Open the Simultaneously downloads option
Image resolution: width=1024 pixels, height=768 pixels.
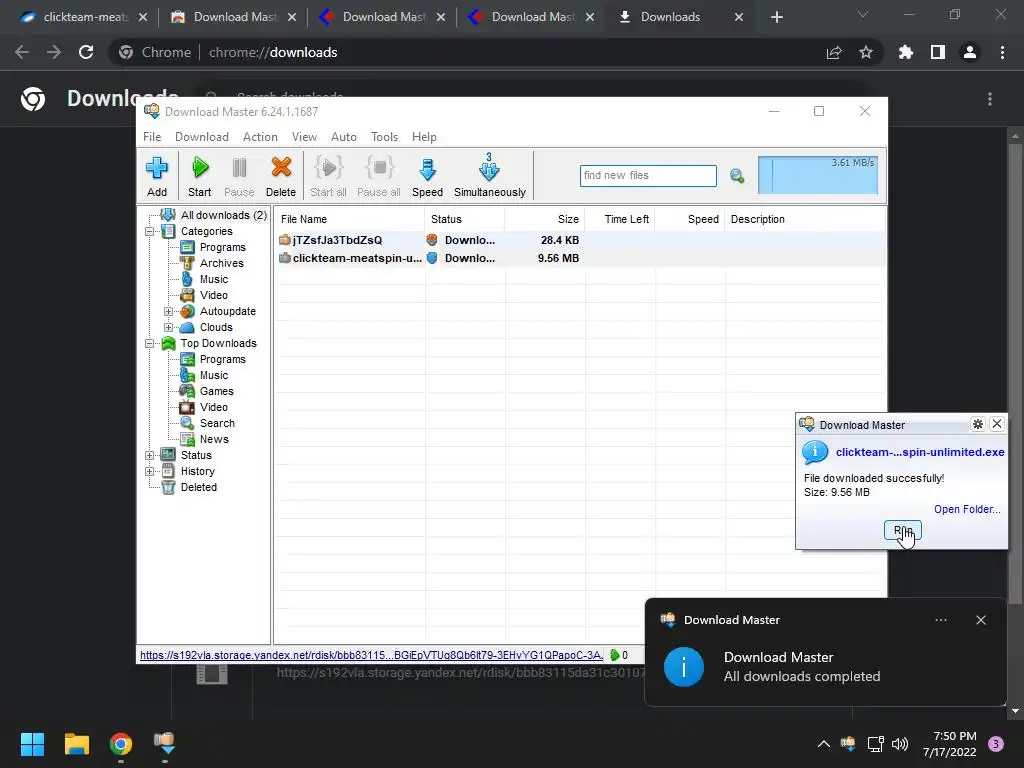pos(490,176)
